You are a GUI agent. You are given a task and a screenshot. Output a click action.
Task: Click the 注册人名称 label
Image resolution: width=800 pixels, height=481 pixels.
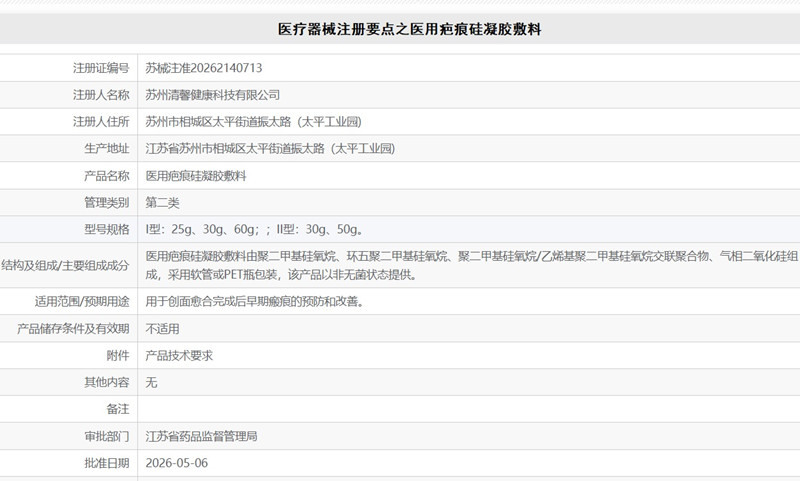point(101,95)
